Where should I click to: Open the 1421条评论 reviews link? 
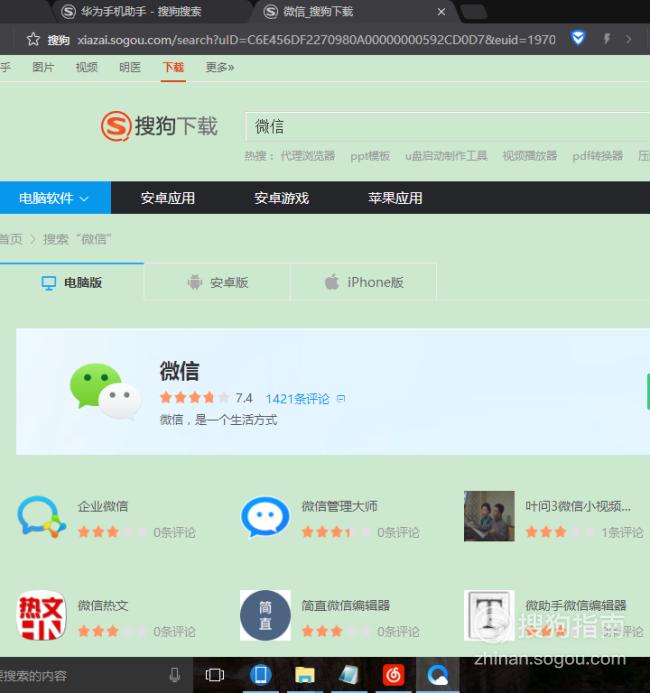(297, 399)
